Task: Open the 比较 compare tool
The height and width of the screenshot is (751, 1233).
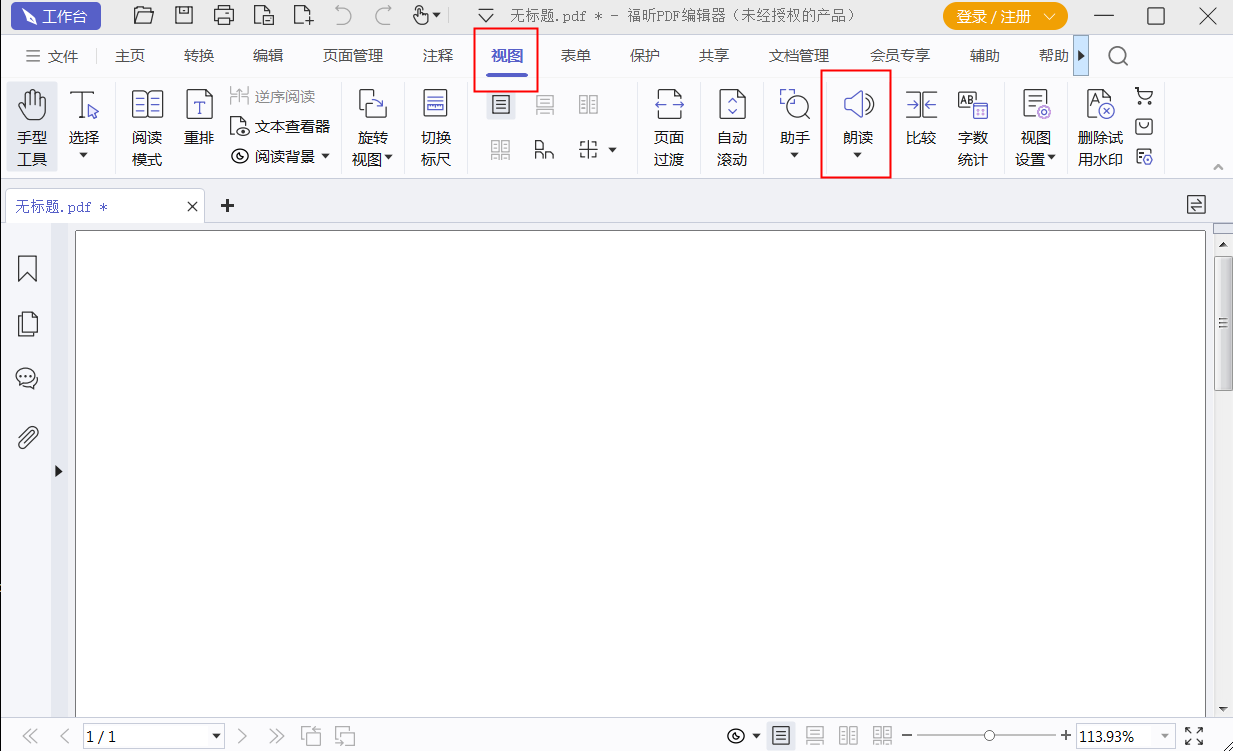Action: (920, 118)
